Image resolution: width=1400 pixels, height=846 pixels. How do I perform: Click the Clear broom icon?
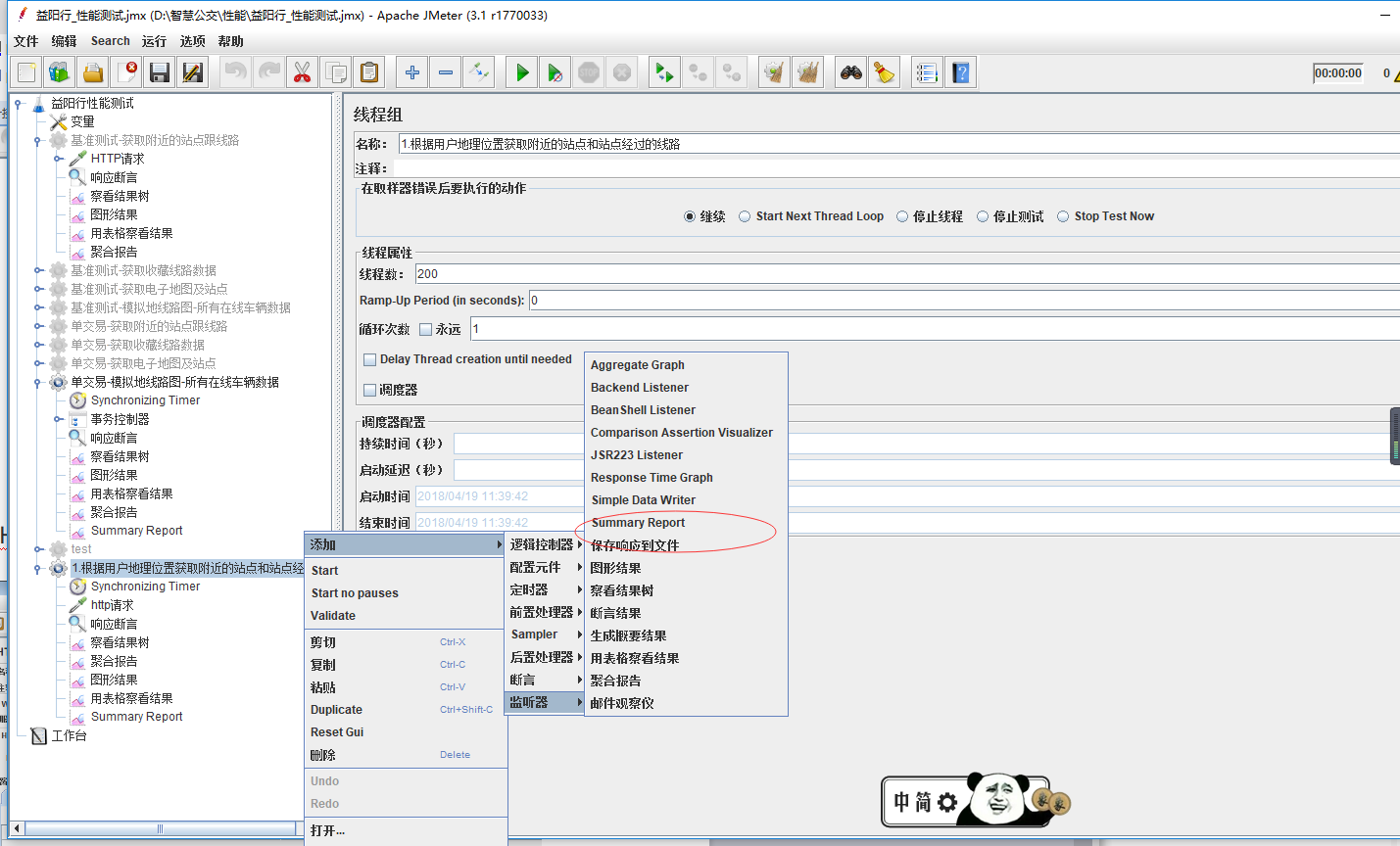pyautogui.click(x=775, y=72)
